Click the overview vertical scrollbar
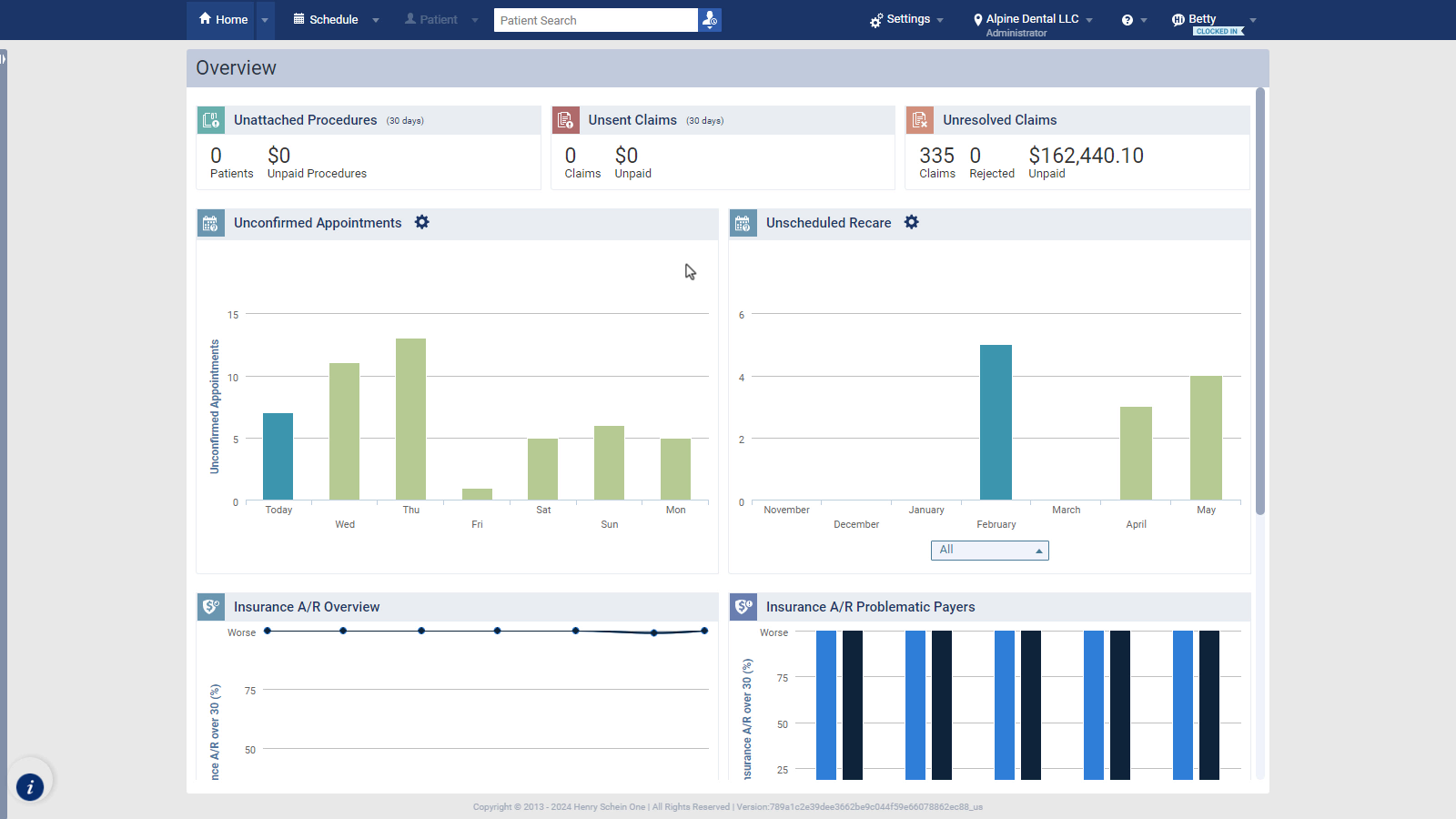Viewport: 1456px width, 819px height. tap(1260, 300)
